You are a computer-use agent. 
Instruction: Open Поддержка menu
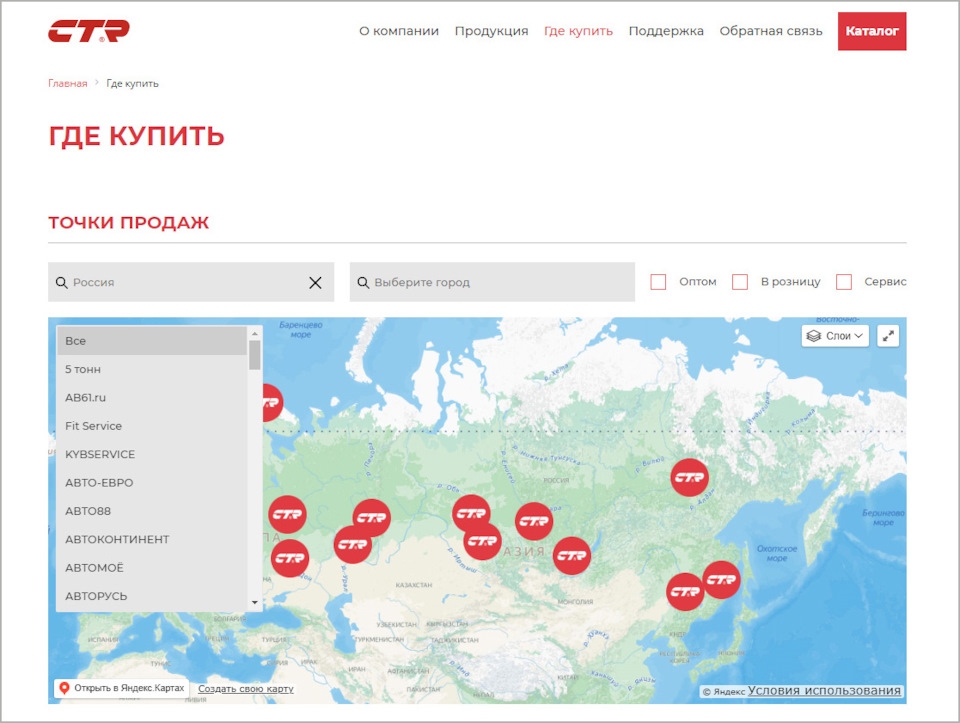coord(666,31)
